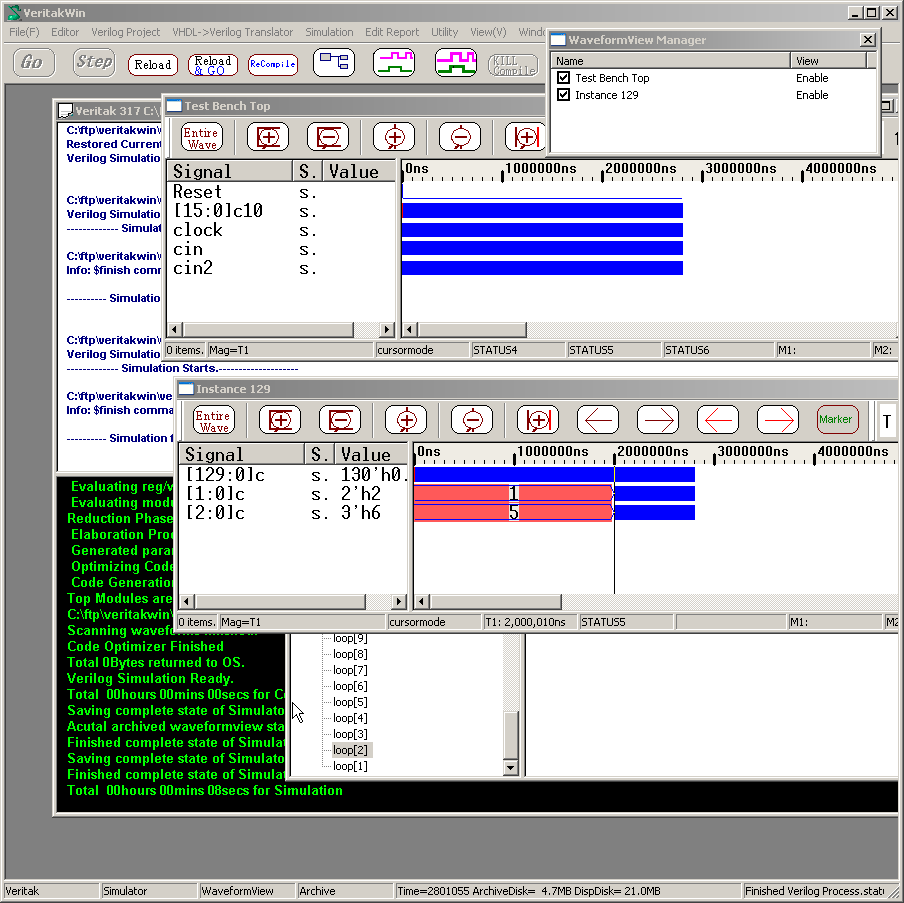Open the magenta-green waveform viewer icon
Screen dimensions: 904x903
coord(394,62)
